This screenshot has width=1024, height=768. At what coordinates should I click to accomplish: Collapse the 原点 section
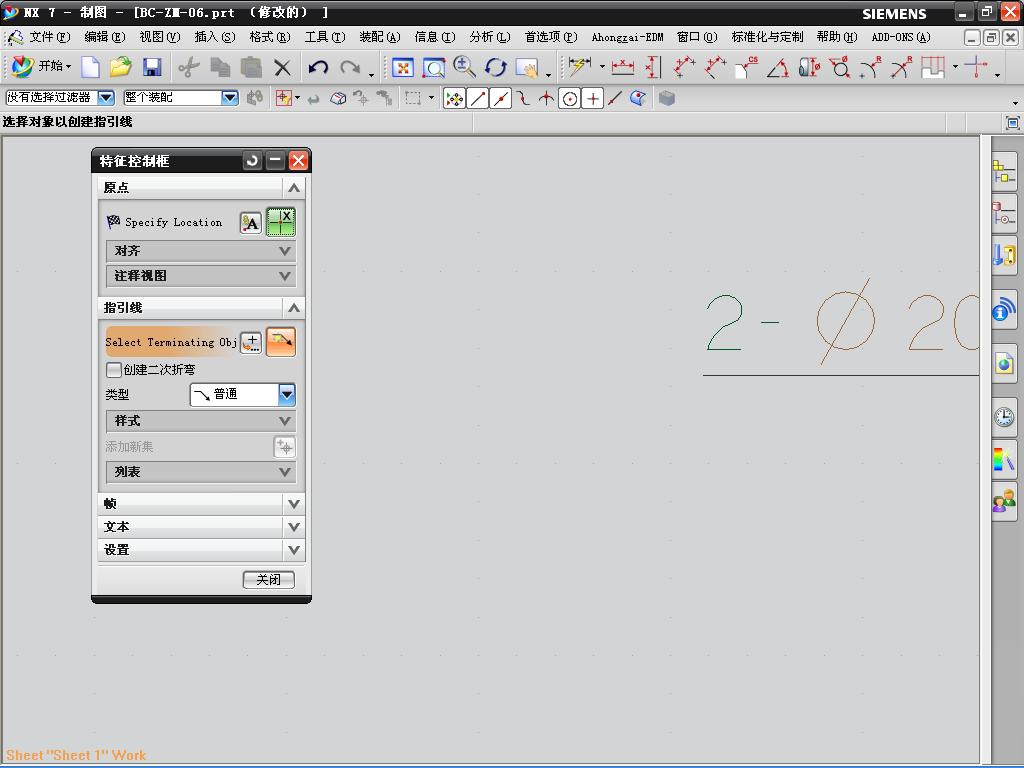point(201,187)
